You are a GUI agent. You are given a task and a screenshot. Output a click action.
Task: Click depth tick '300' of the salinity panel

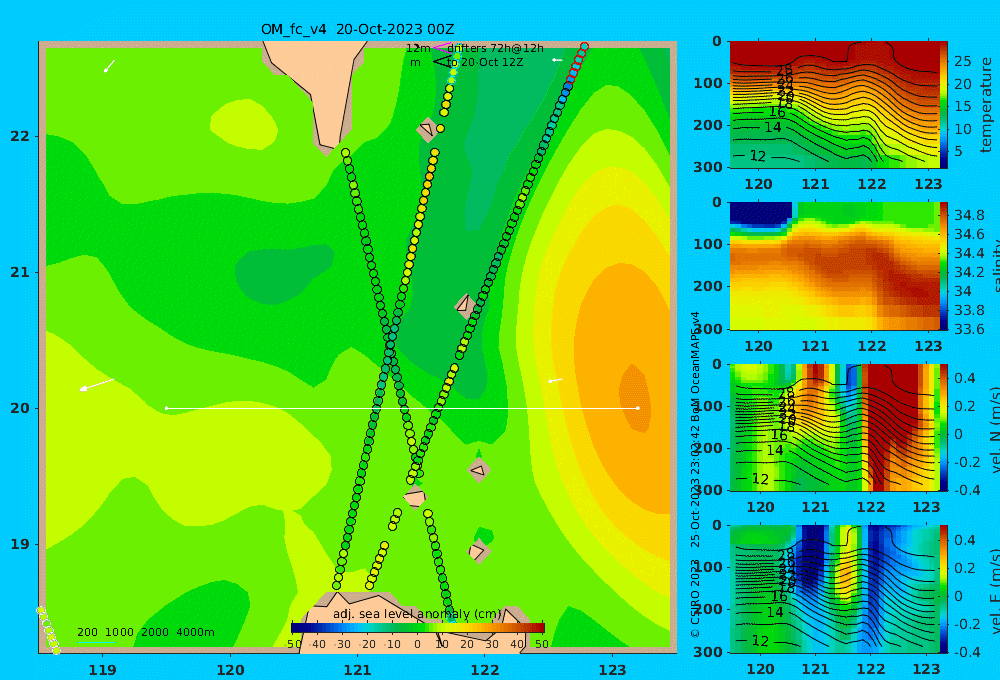[x=707, y=329]
